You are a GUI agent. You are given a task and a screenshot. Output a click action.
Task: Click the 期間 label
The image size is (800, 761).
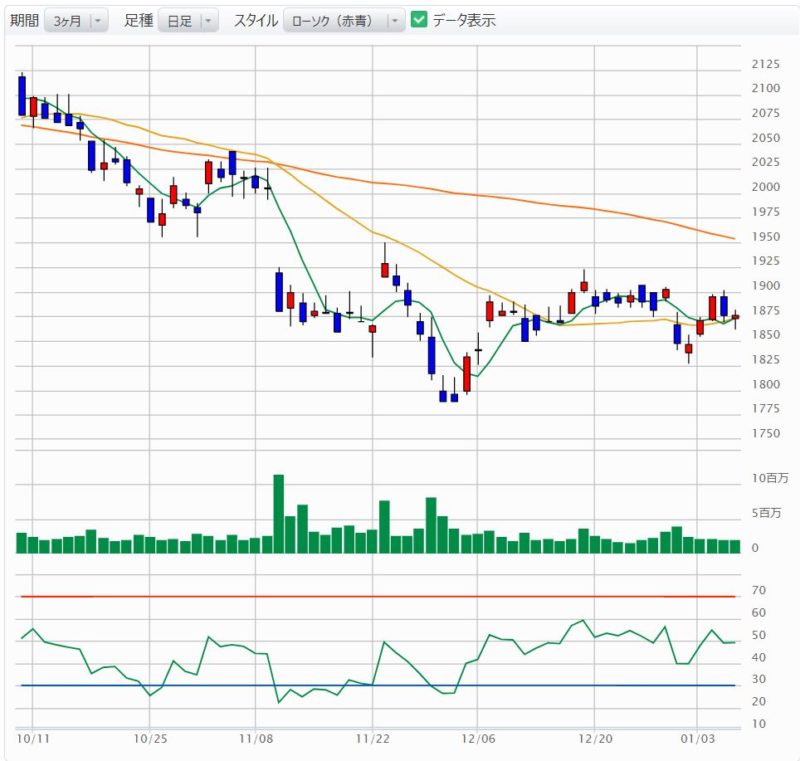(24, 20)
